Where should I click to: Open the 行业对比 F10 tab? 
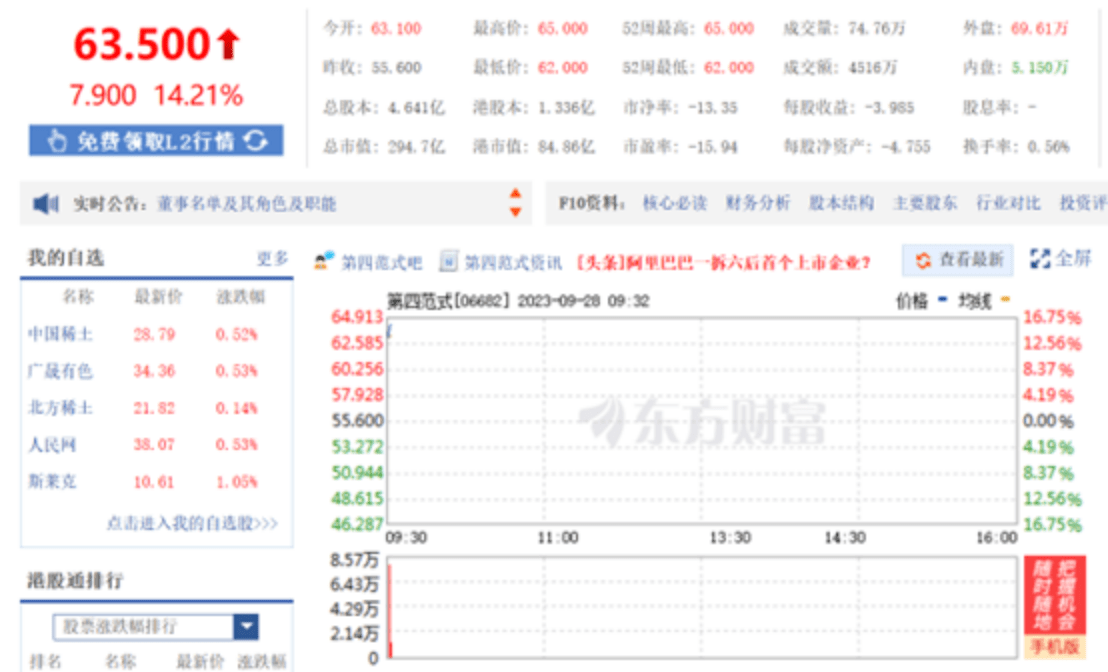pyautogui.click(x=1008, y=204)
